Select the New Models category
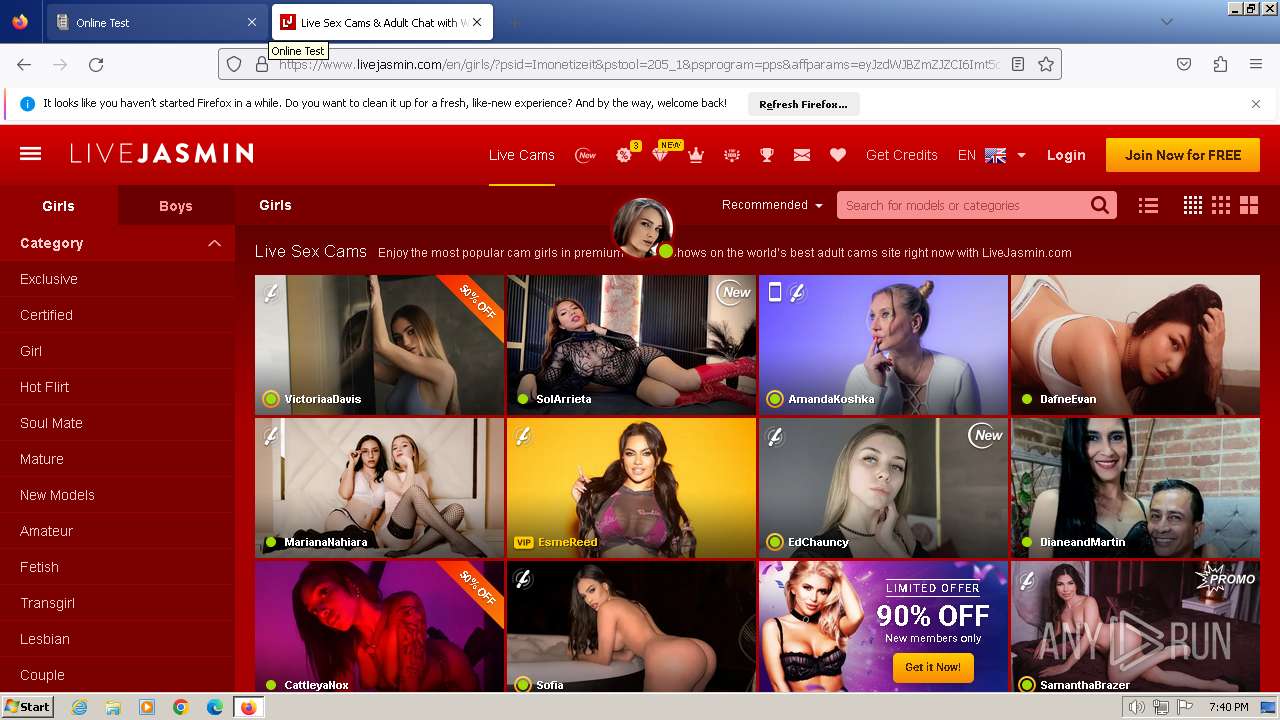This screenshot has width=1280, height=720. pos(57,495)
